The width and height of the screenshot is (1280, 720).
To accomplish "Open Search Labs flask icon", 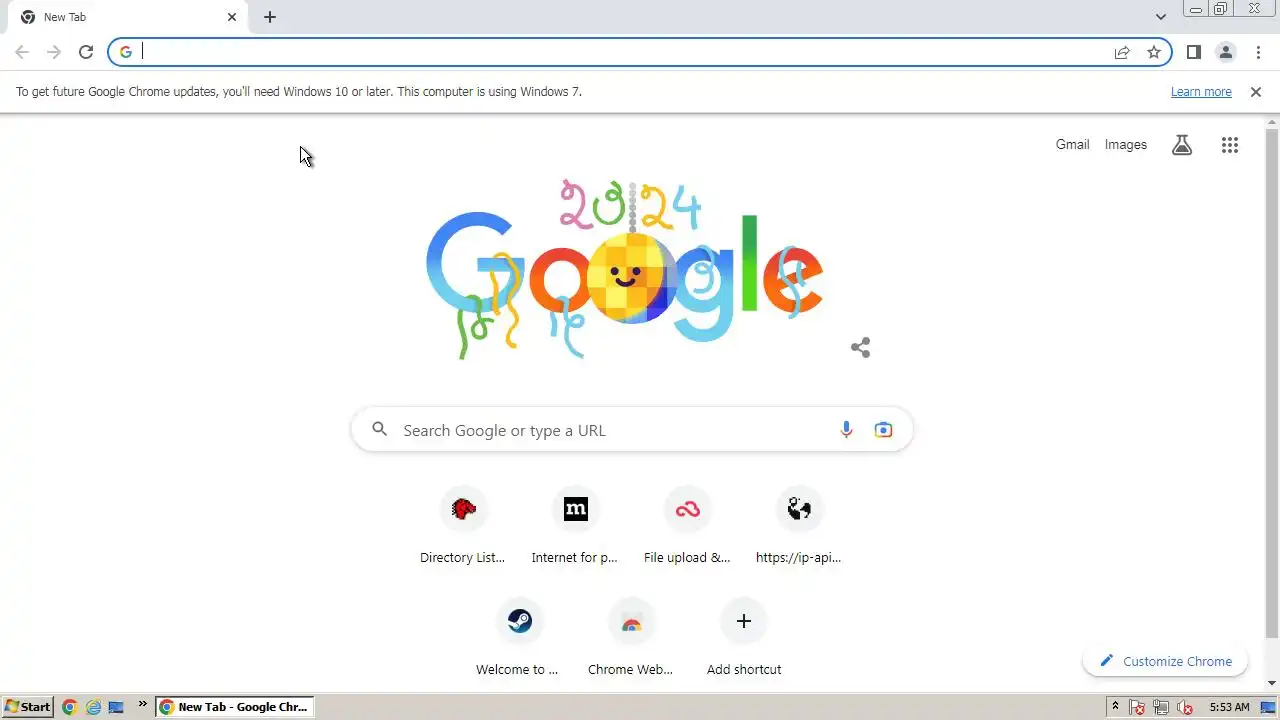I will pyautogui.click(x=1182, y=145).
